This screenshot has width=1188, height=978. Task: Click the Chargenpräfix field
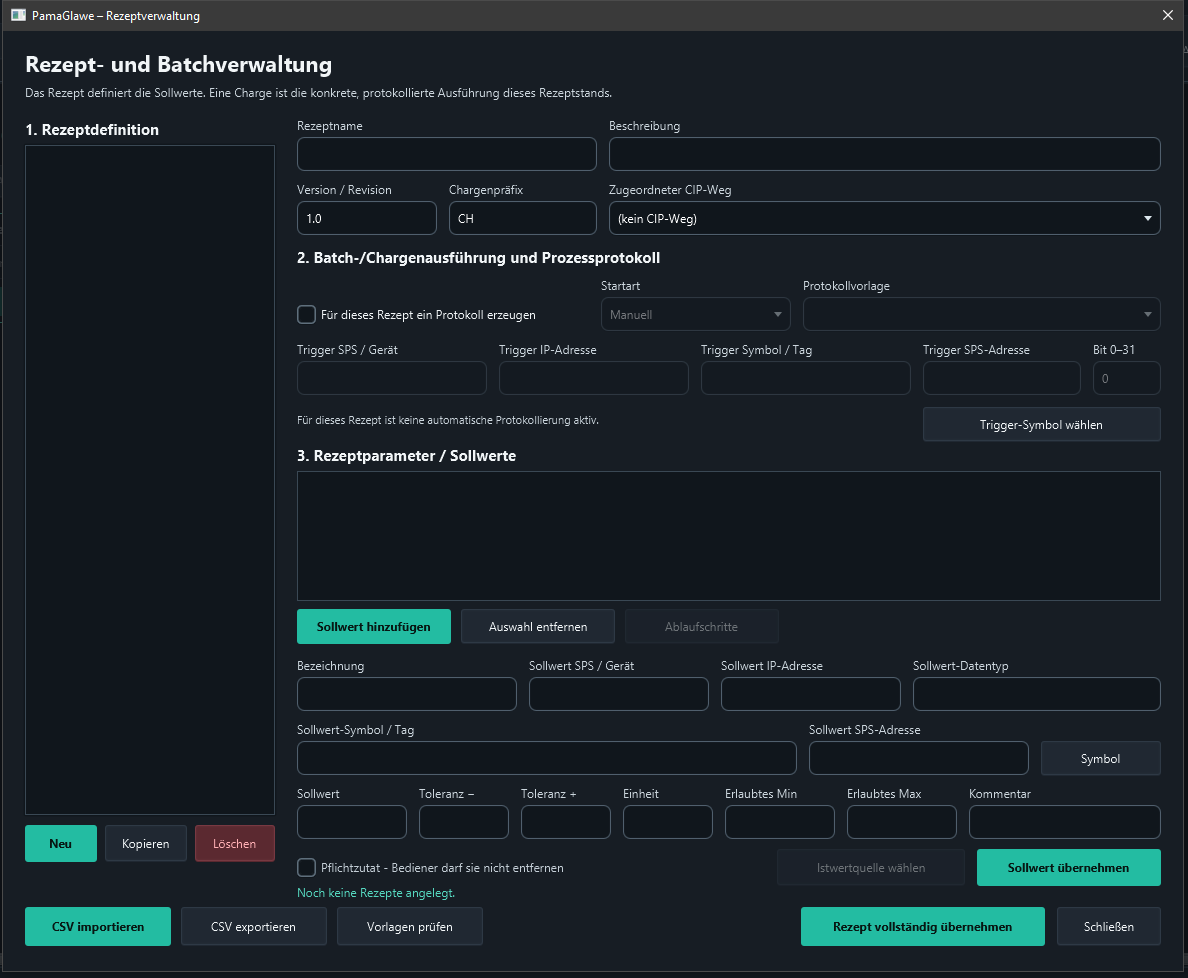[x=523, y=218]
